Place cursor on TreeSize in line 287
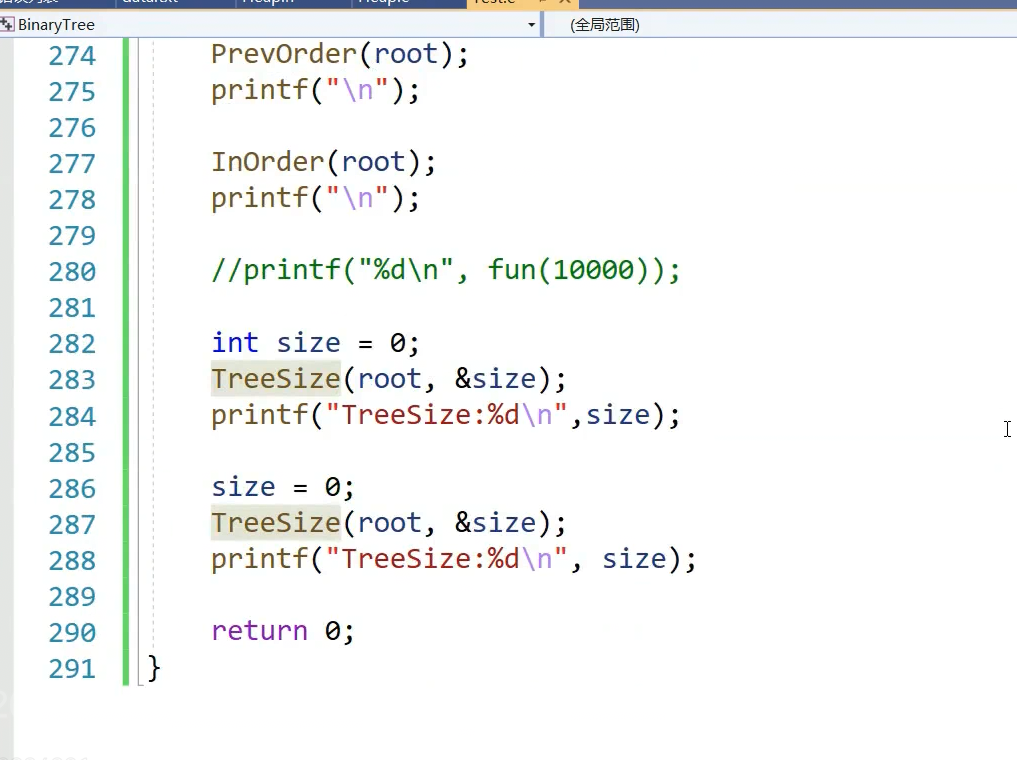The height and width of the screenshot is (760, 1017). (276, 523)
